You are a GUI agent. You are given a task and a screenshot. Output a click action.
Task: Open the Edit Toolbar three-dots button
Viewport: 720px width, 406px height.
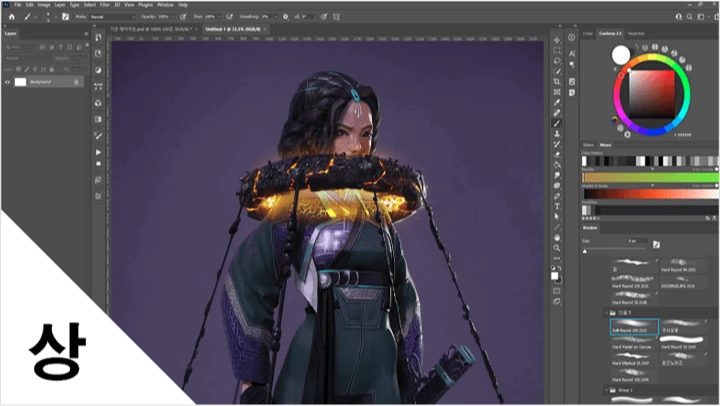click(557, 258)
